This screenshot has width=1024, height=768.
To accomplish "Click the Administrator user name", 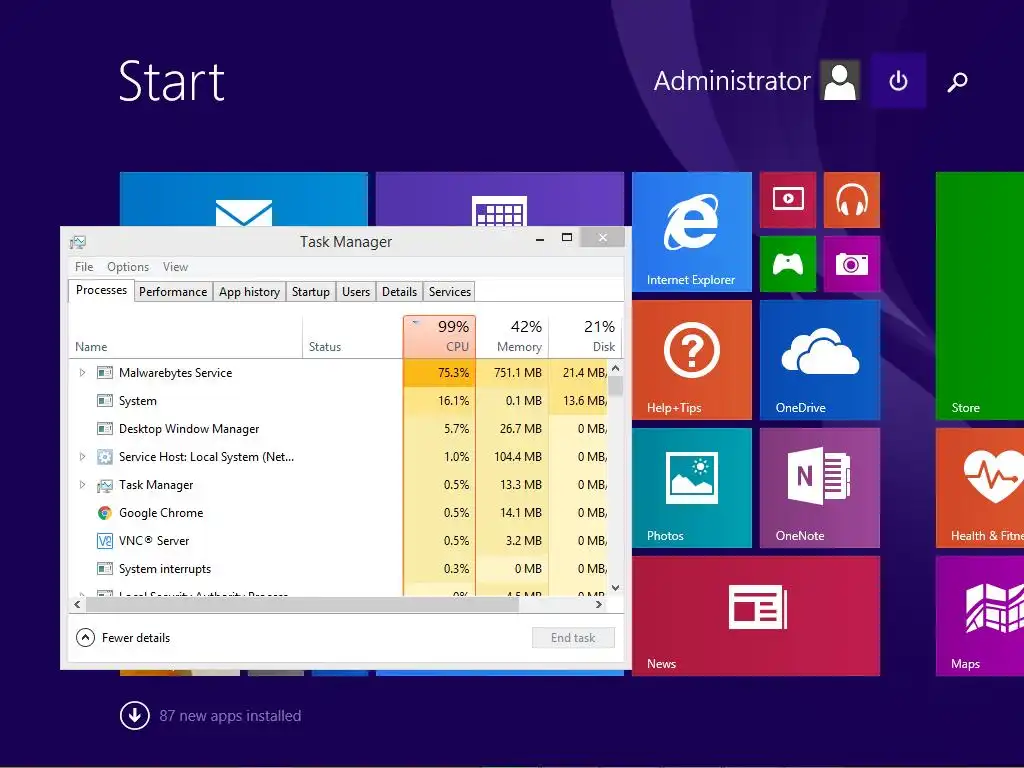I will (x=732, y=81).
